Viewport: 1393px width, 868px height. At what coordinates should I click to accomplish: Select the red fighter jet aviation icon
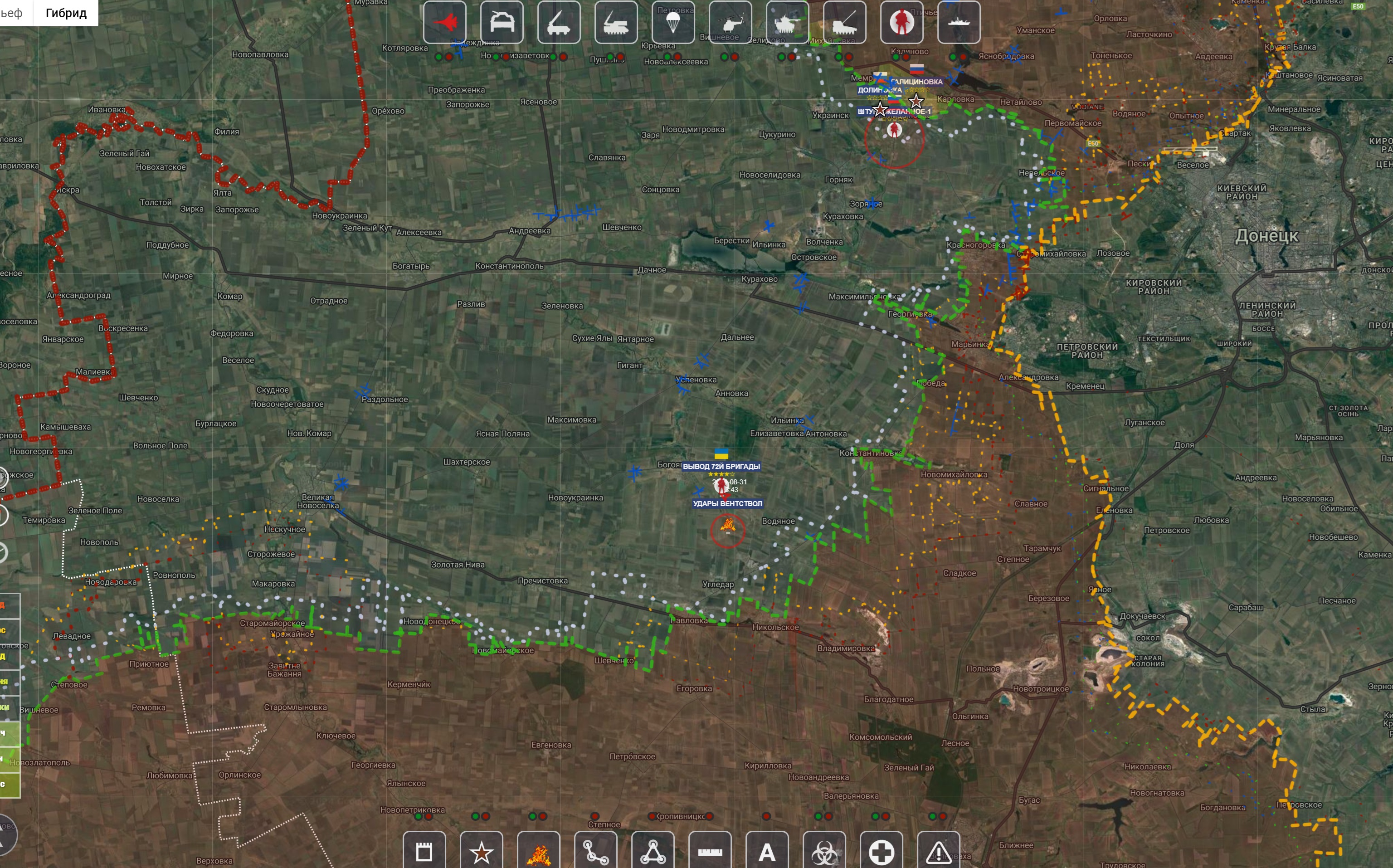tap(445, 22)
